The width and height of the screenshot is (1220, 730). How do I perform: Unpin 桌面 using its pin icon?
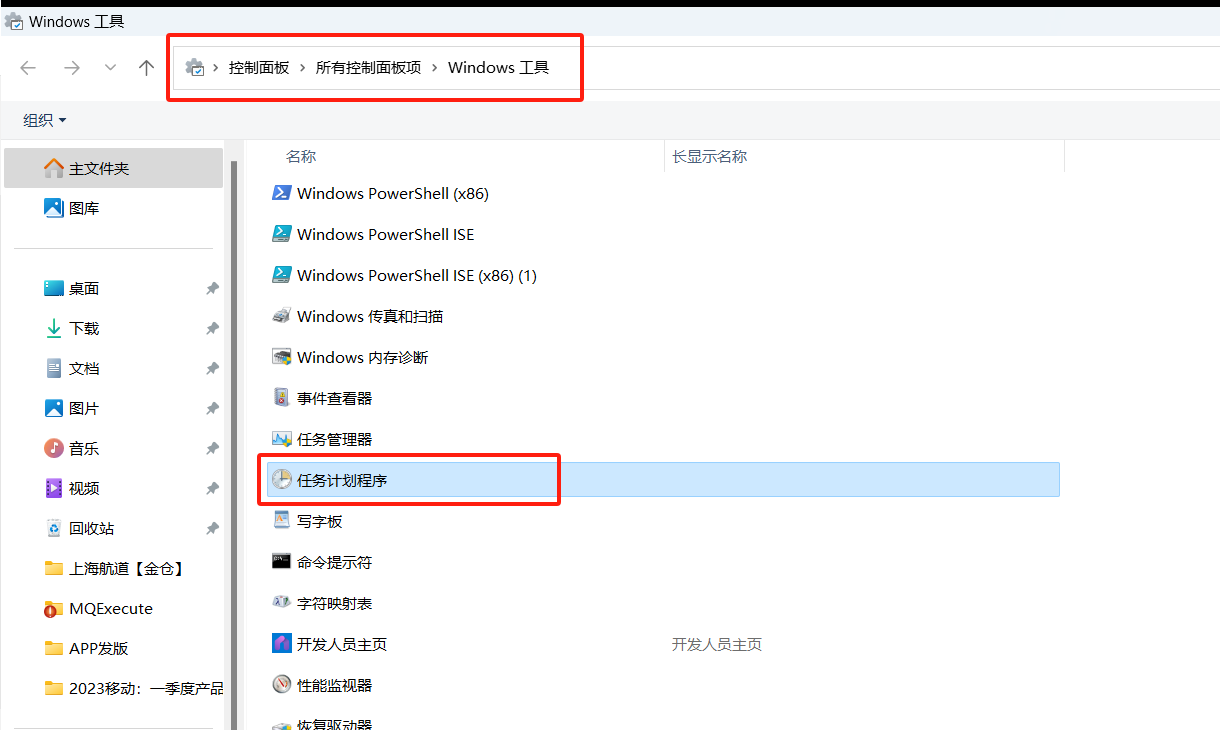tap(212, 288)
